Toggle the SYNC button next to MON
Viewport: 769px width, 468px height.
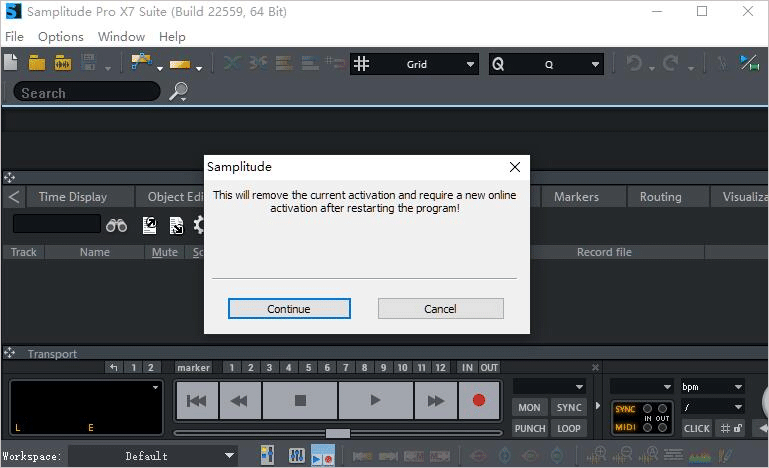tap(569, 408)
